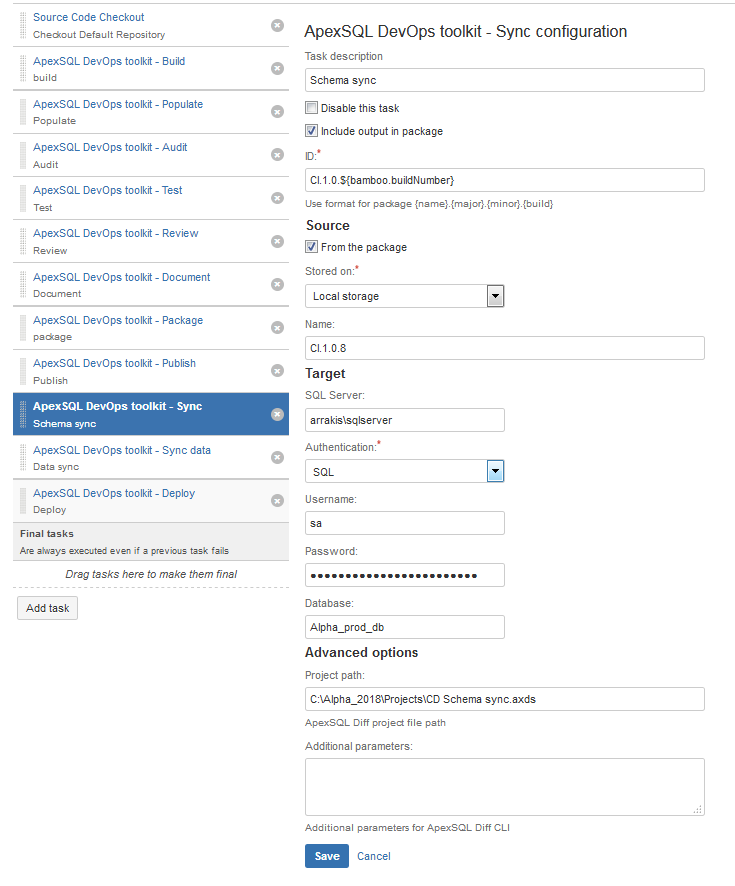This screenshot has width=735, height=886.
Task: Click the Add task button
Action: tap(47, 608)
